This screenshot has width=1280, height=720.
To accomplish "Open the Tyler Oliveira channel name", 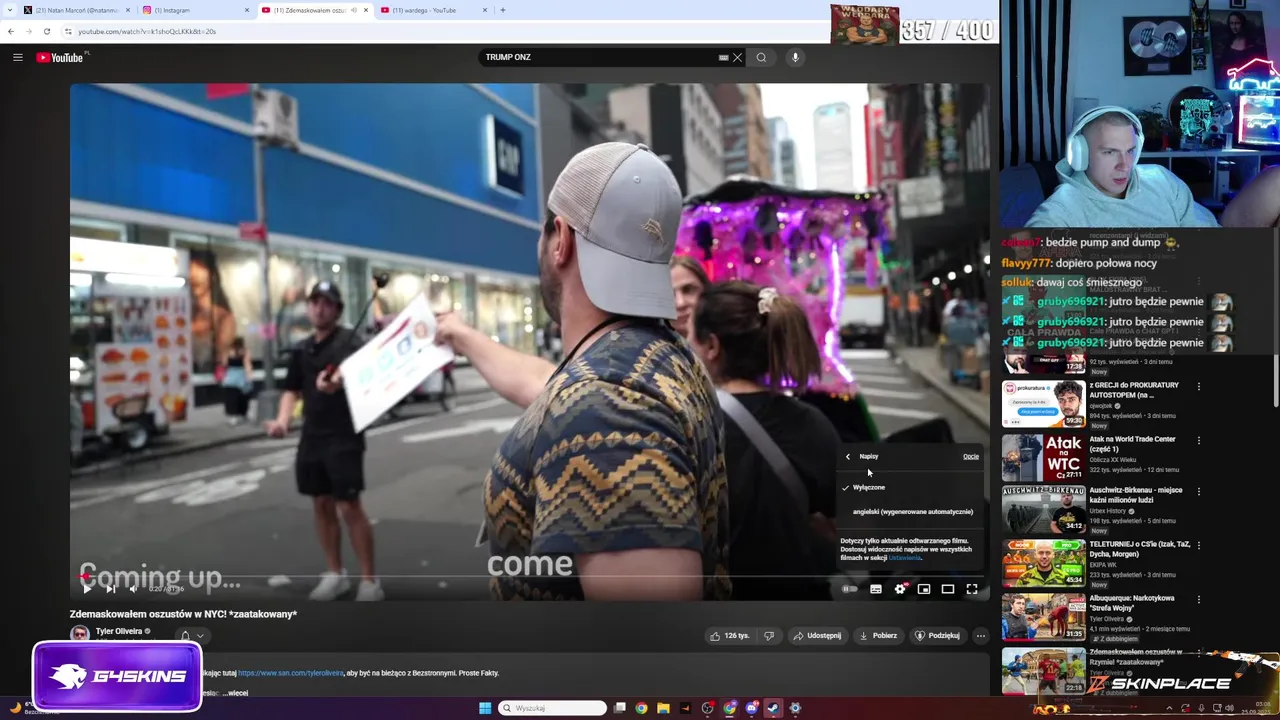I will tap(119, 631).
